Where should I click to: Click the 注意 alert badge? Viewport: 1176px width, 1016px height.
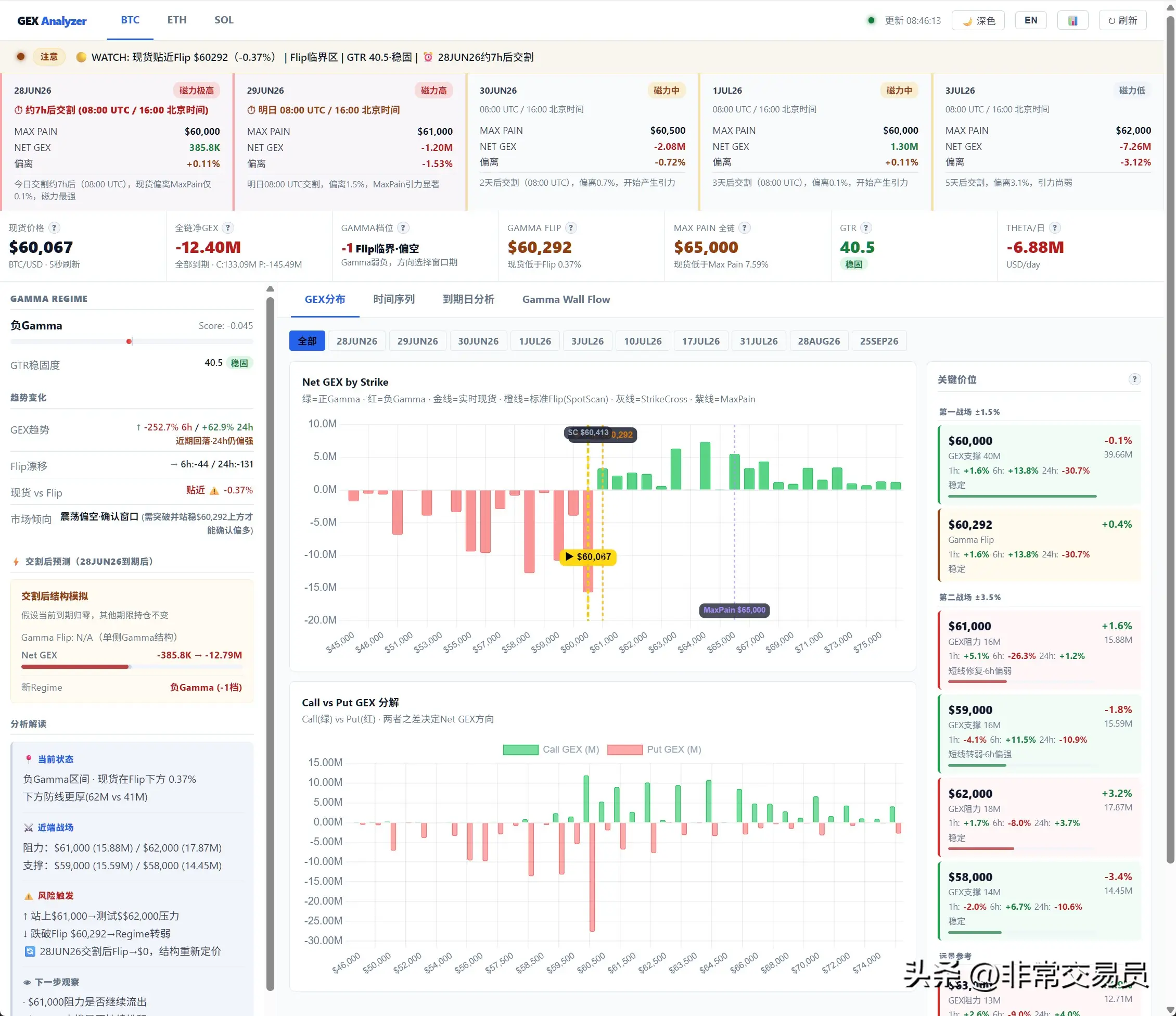49,57
